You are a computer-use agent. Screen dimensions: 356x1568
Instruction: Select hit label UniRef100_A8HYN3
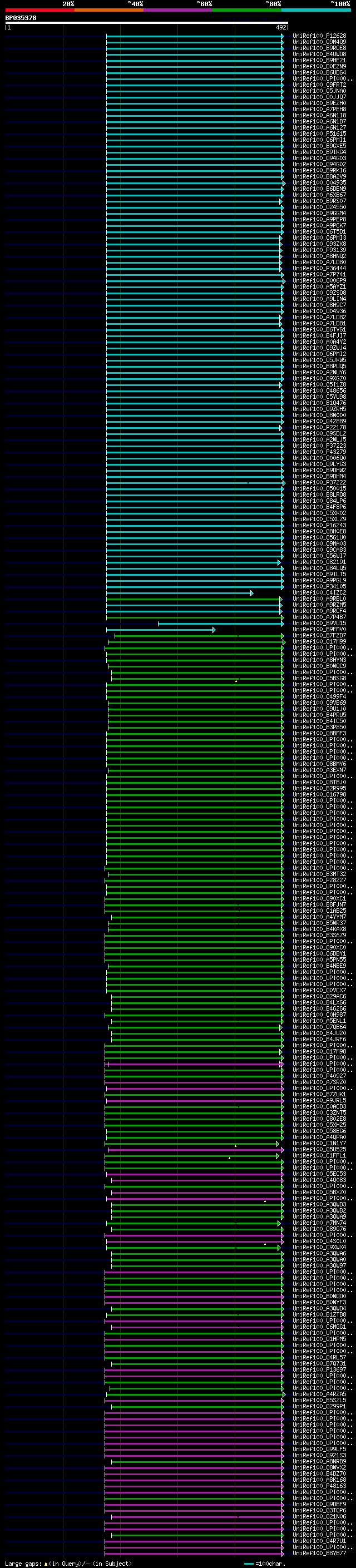[x=319, y=660]
